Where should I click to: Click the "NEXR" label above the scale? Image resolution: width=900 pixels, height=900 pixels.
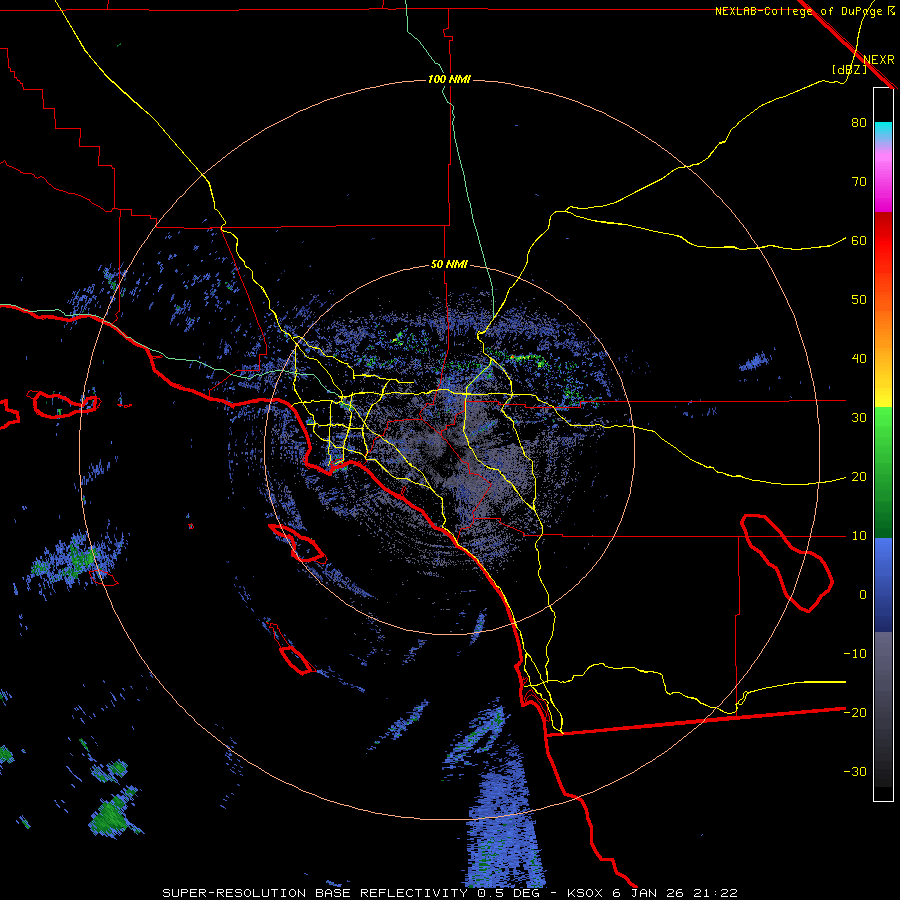click(878, 60)
